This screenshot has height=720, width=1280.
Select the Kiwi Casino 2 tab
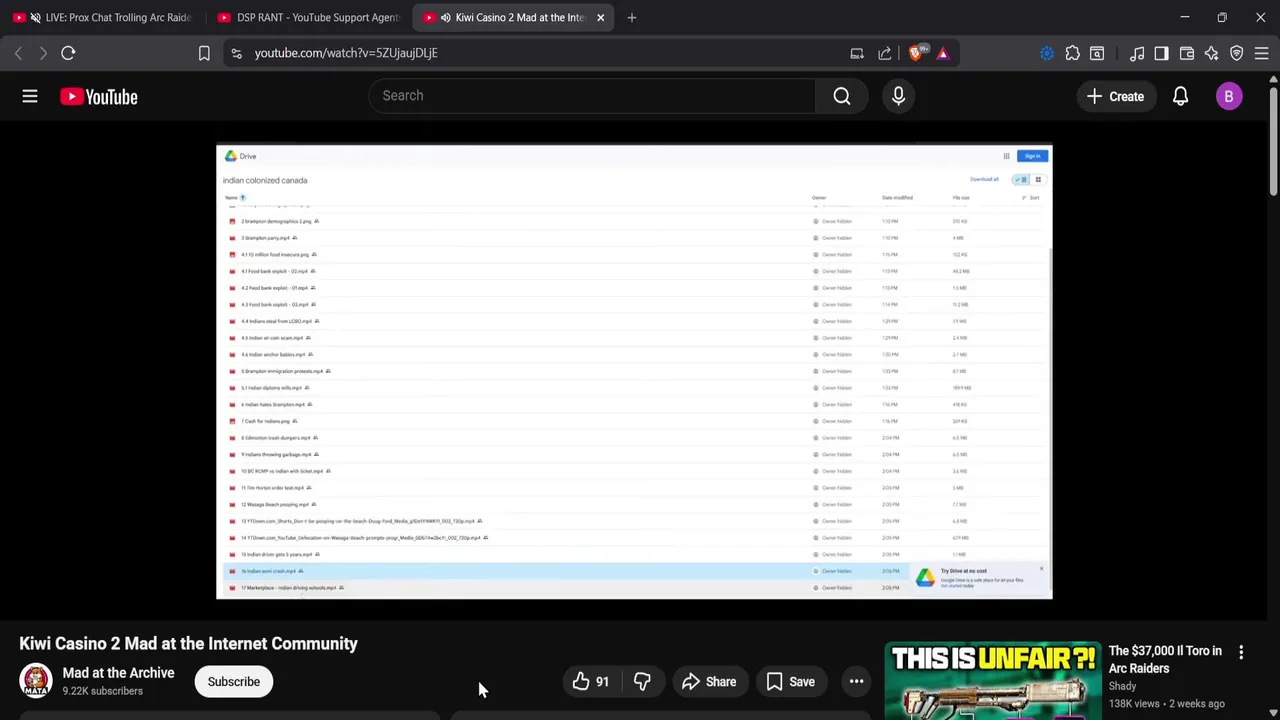pyautogui.click(x=515, y=18)
